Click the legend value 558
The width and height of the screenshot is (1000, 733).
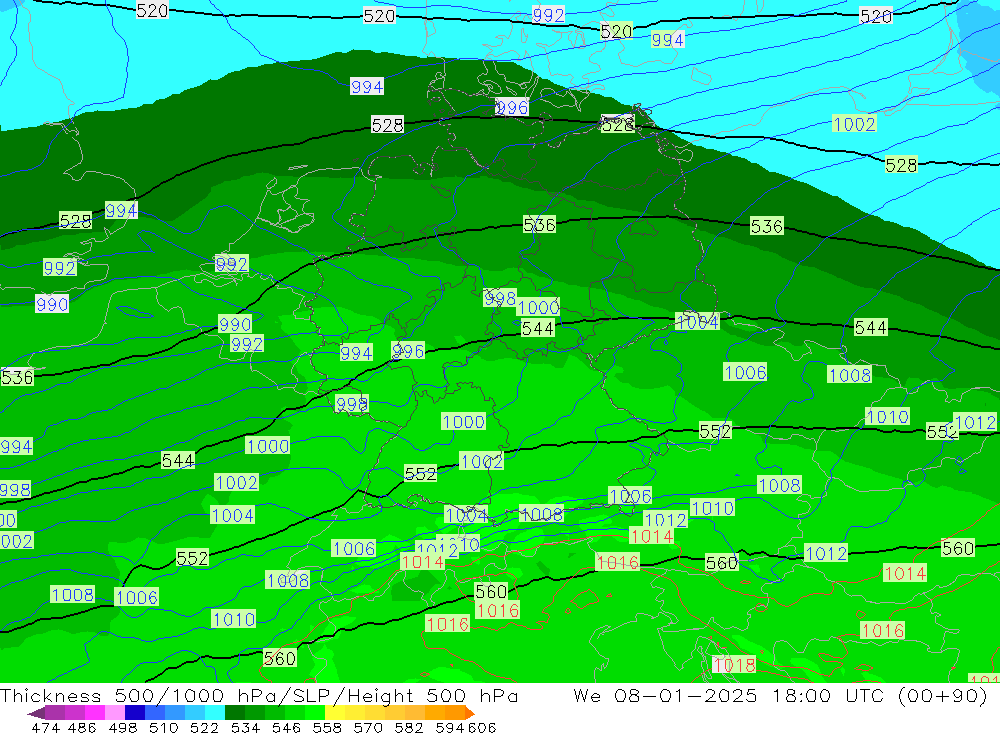pos(327,727)
